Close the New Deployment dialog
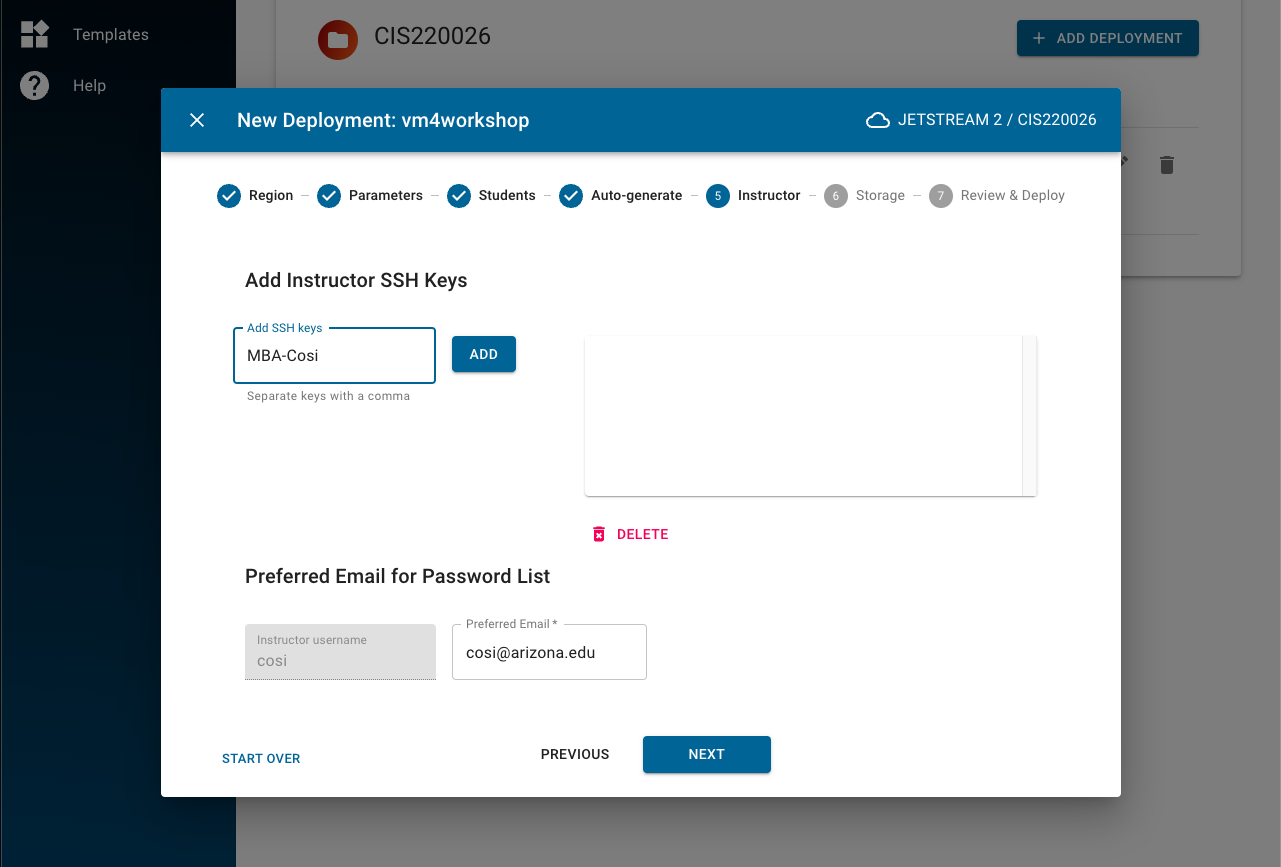Image resolution: width=1281 pixels, height=867 pixels. pos(197,120)
